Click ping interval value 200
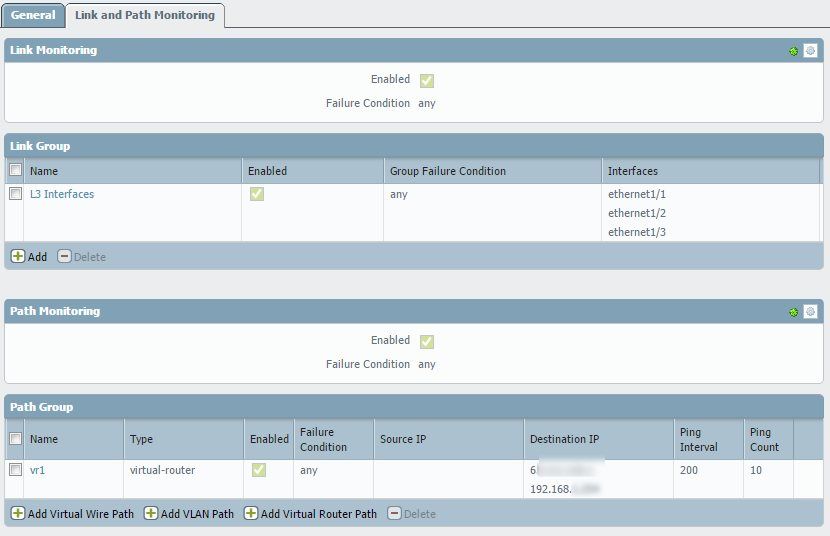Image resolution: width=830 pixels, height=536 pixels. tap(689, 470)
